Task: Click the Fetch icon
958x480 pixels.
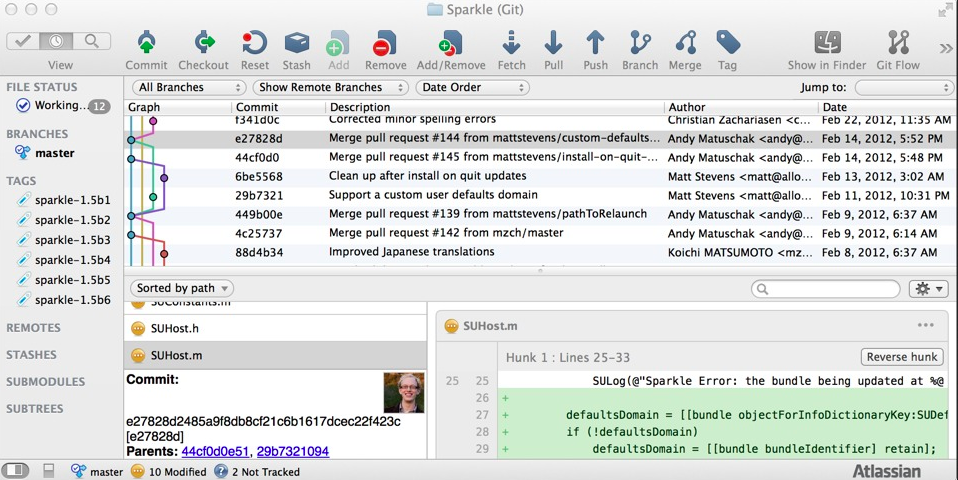Action: [x=511, y=43]
